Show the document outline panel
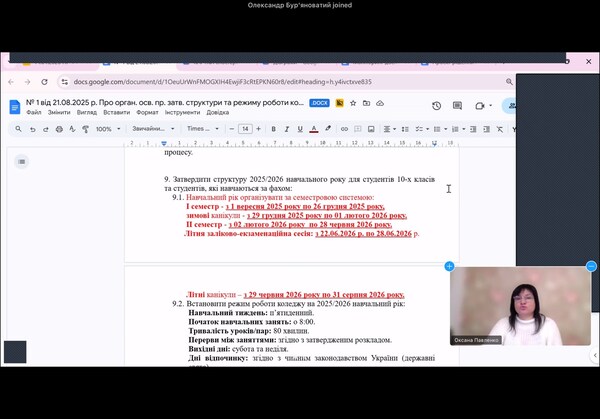Screen dimensions: 600x419 [x=22, y=161]
